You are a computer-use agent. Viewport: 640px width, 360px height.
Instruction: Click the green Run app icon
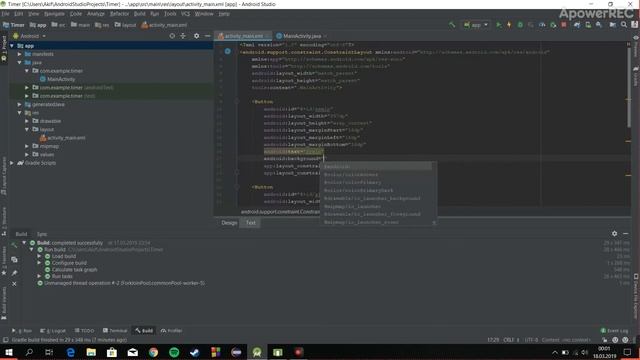[x=498, y=25]
